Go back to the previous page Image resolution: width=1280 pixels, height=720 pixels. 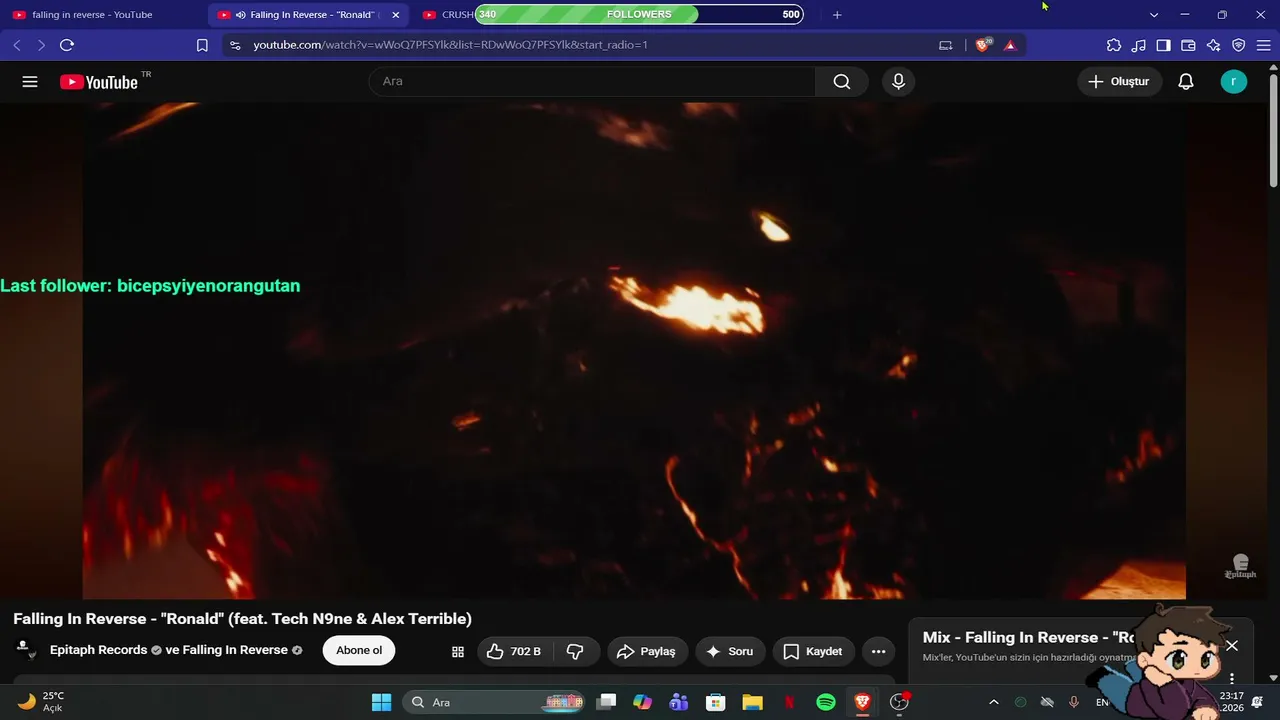pyautogui.click(x=17, y=45)
